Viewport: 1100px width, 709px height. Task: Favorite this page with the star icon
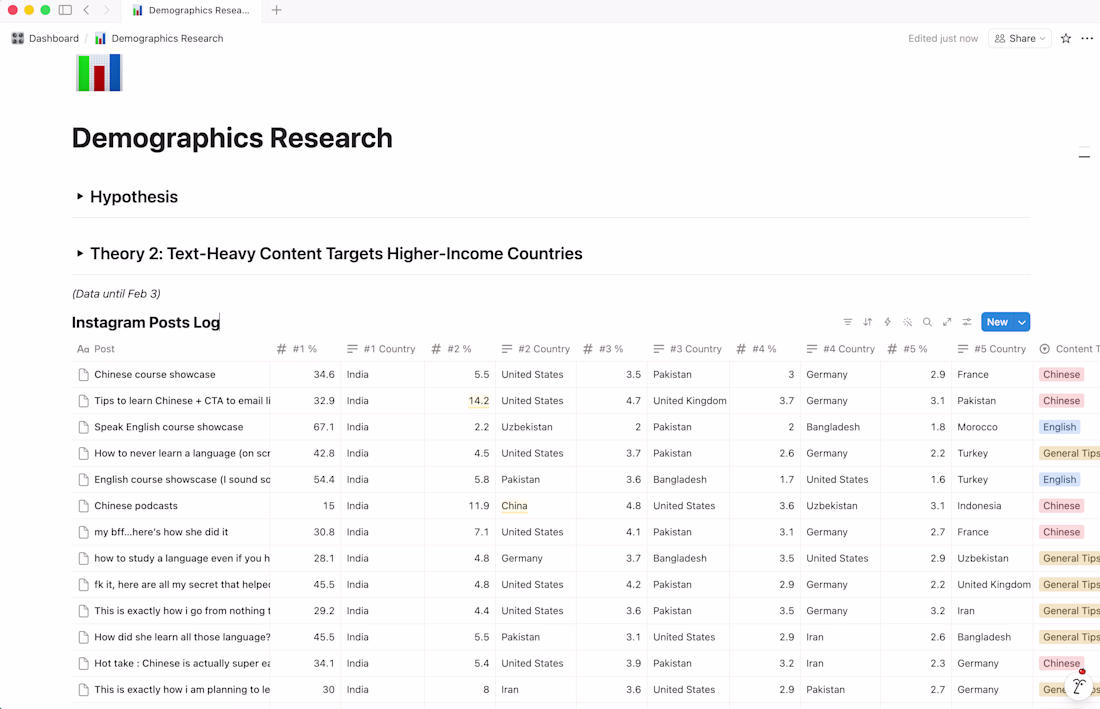point(1066,39)
